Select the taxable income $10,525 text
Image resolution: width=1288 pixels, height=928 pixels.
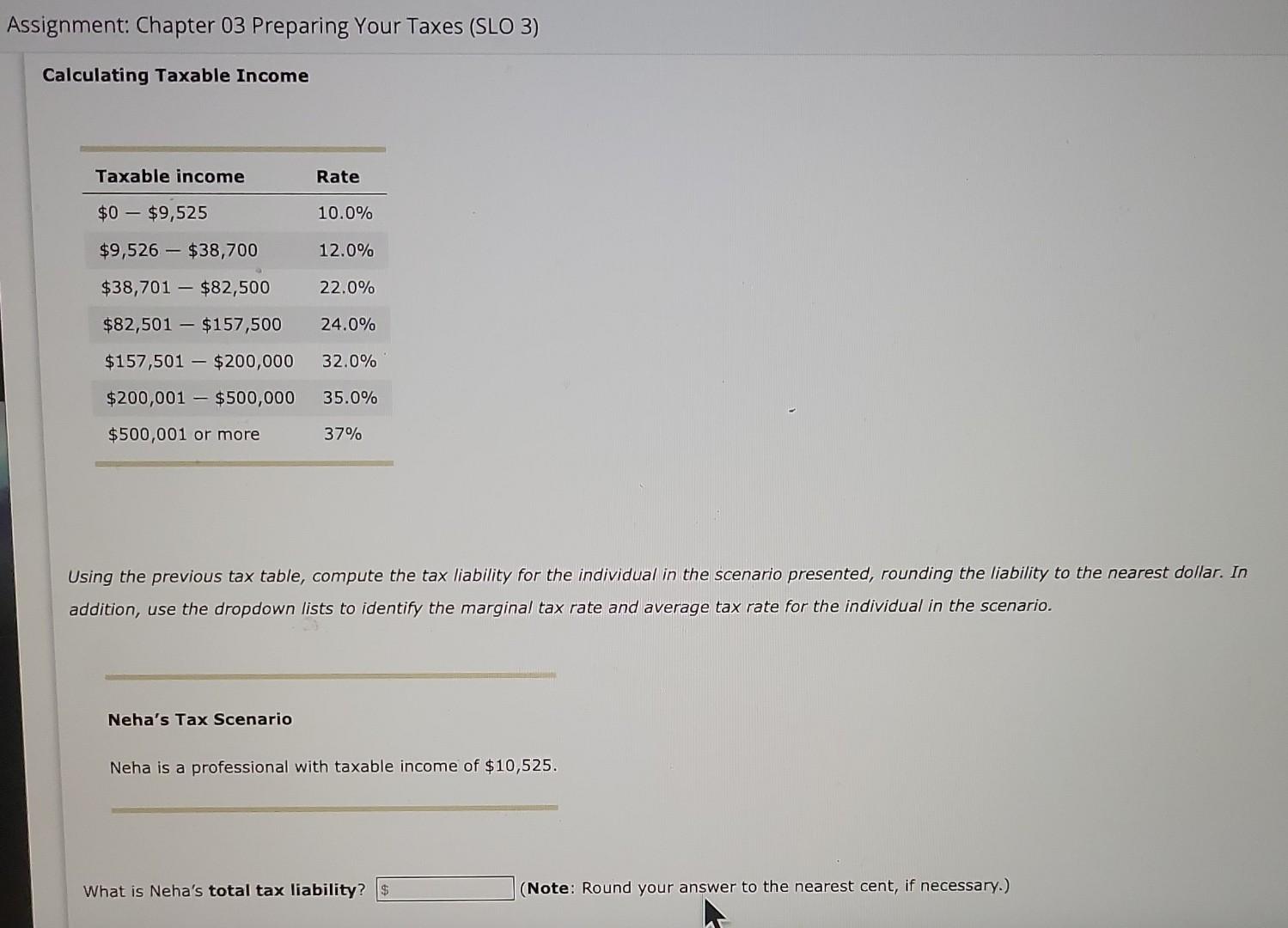click(333, 766)
